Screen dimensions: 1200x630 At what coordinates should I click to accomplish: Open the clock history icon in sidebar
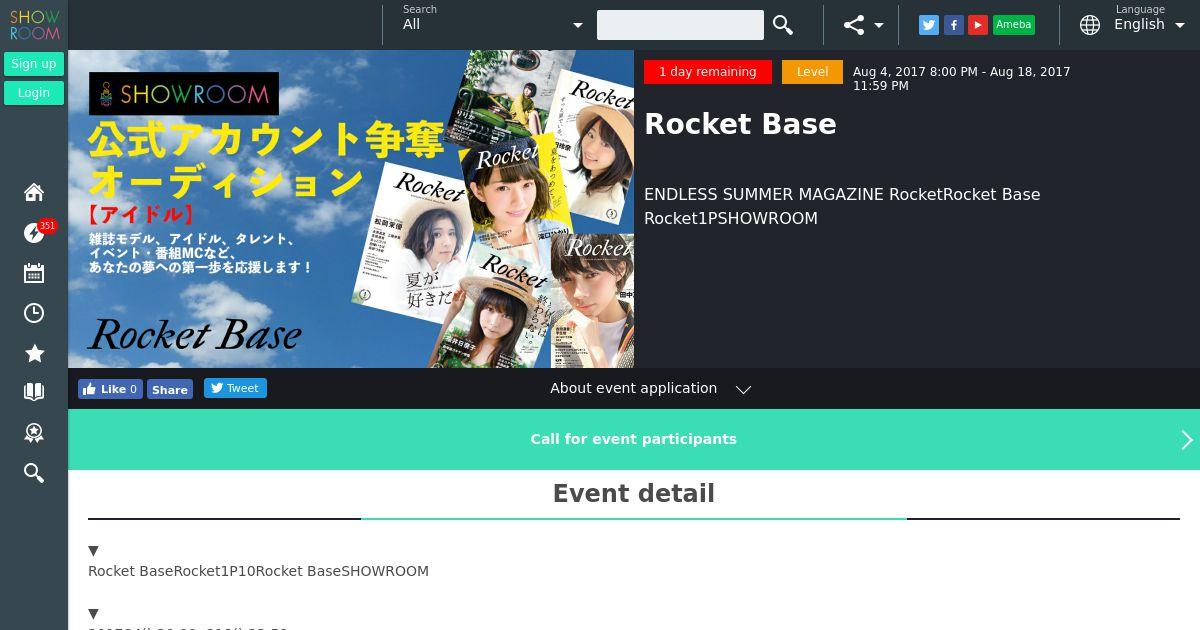[x=34, y=313]
